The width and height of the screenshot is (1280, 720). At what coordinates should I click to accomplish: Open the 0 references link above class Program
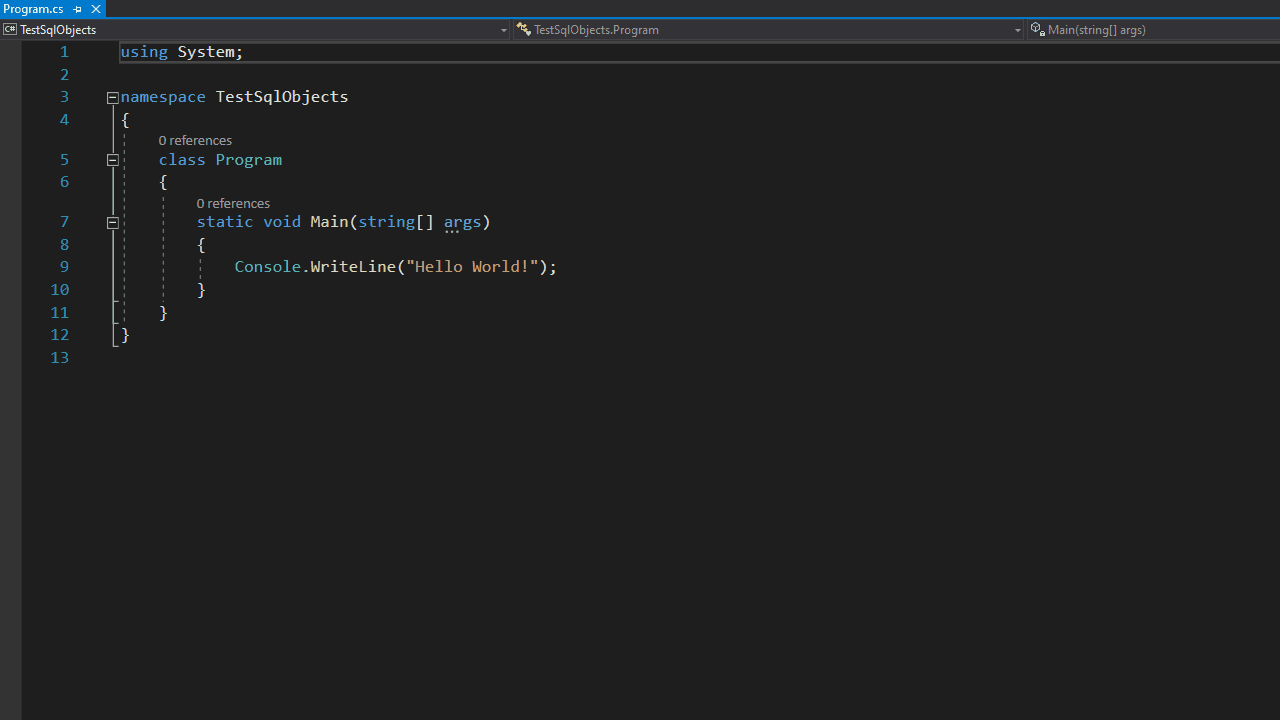point(195,140)
